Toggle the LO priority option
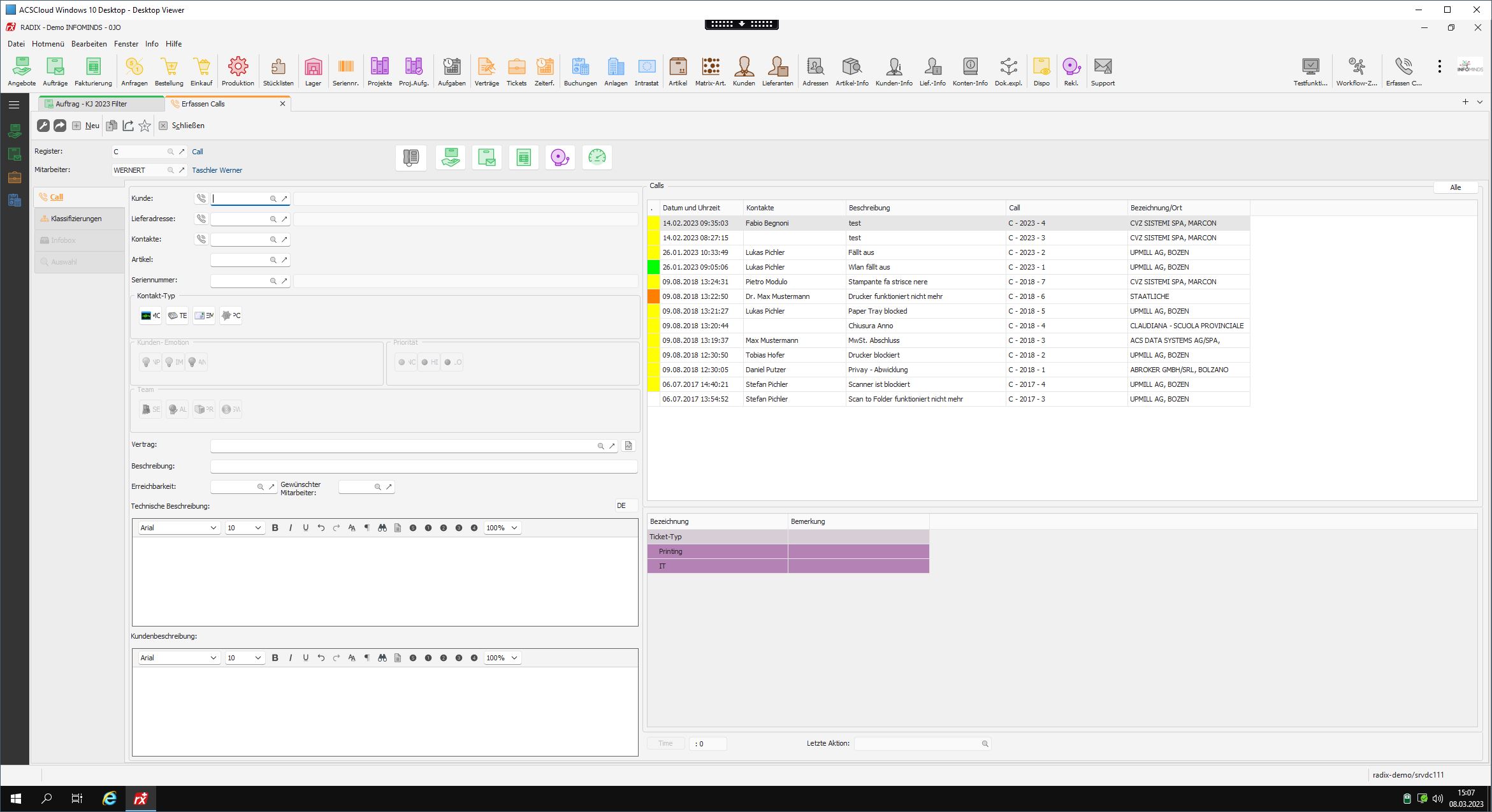Image resolution: width=1492 pixels, height=812 pixels. coord(452,362)
